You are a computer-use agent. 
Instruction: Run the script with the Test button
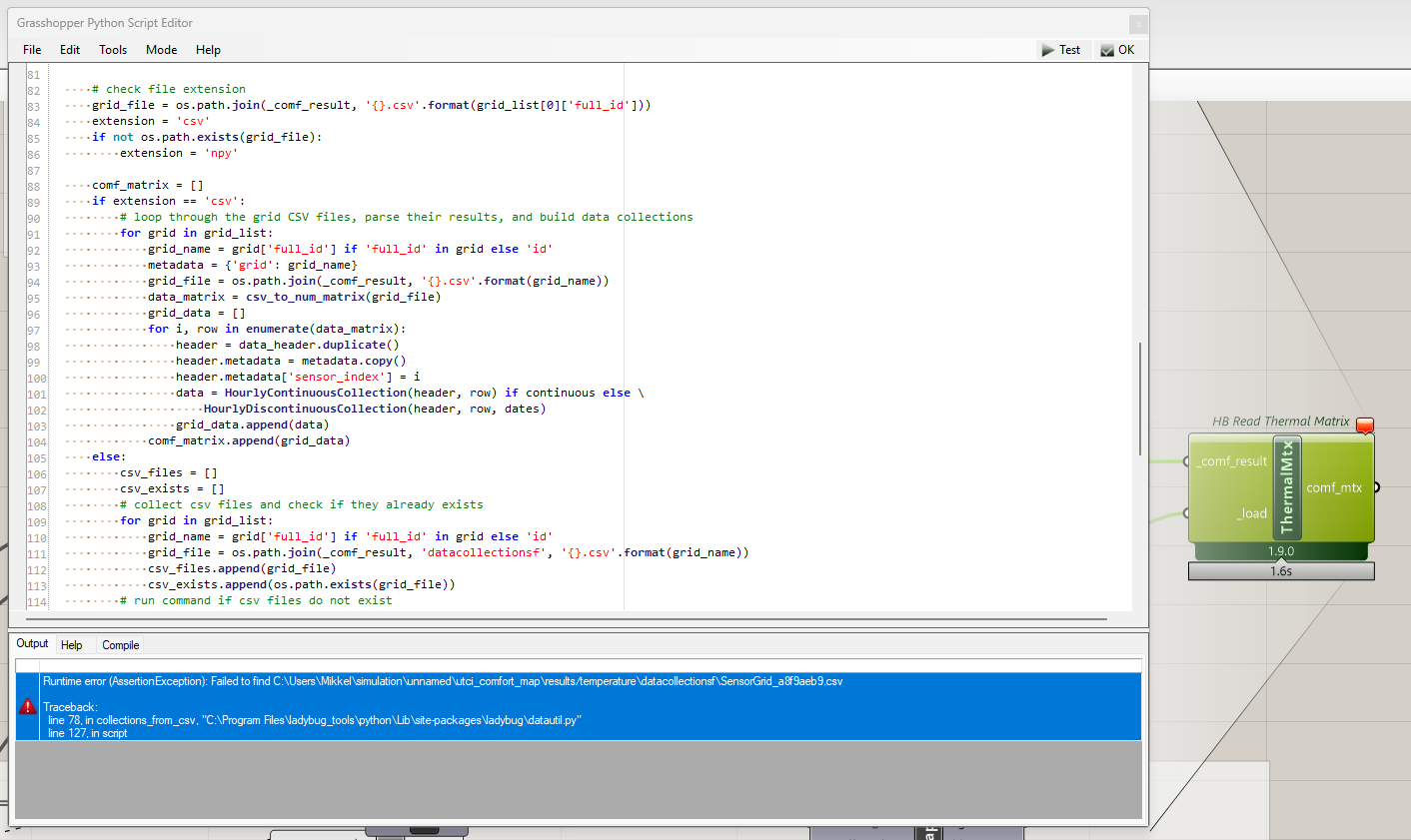[x=1060, y=50]
